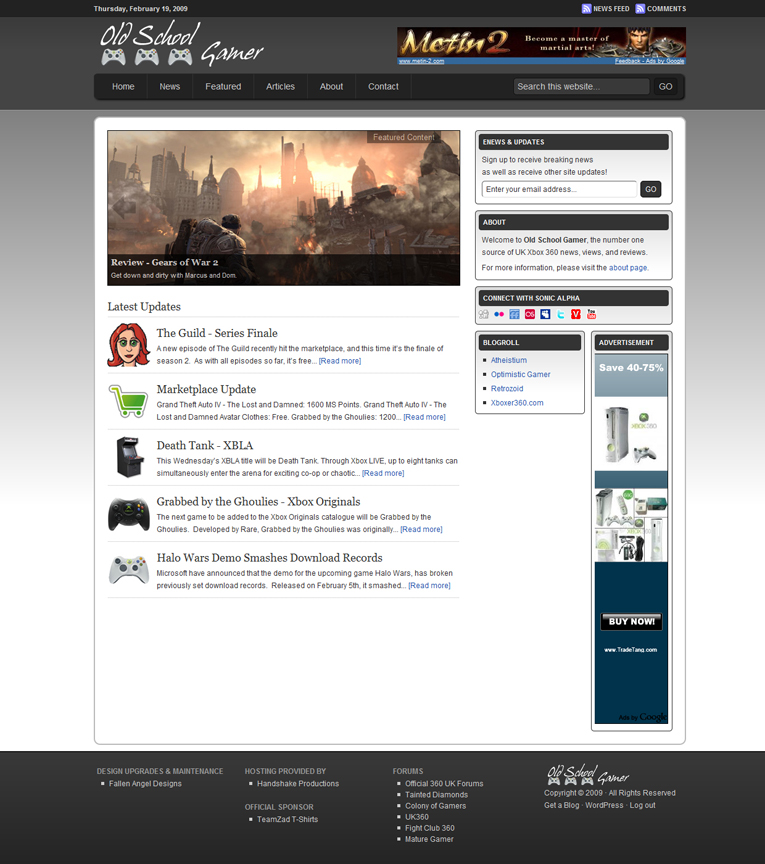Open the News Feed RSS icon
Image resolution: width=765 pixels, height=864 pixels.
tap(586, 9)
